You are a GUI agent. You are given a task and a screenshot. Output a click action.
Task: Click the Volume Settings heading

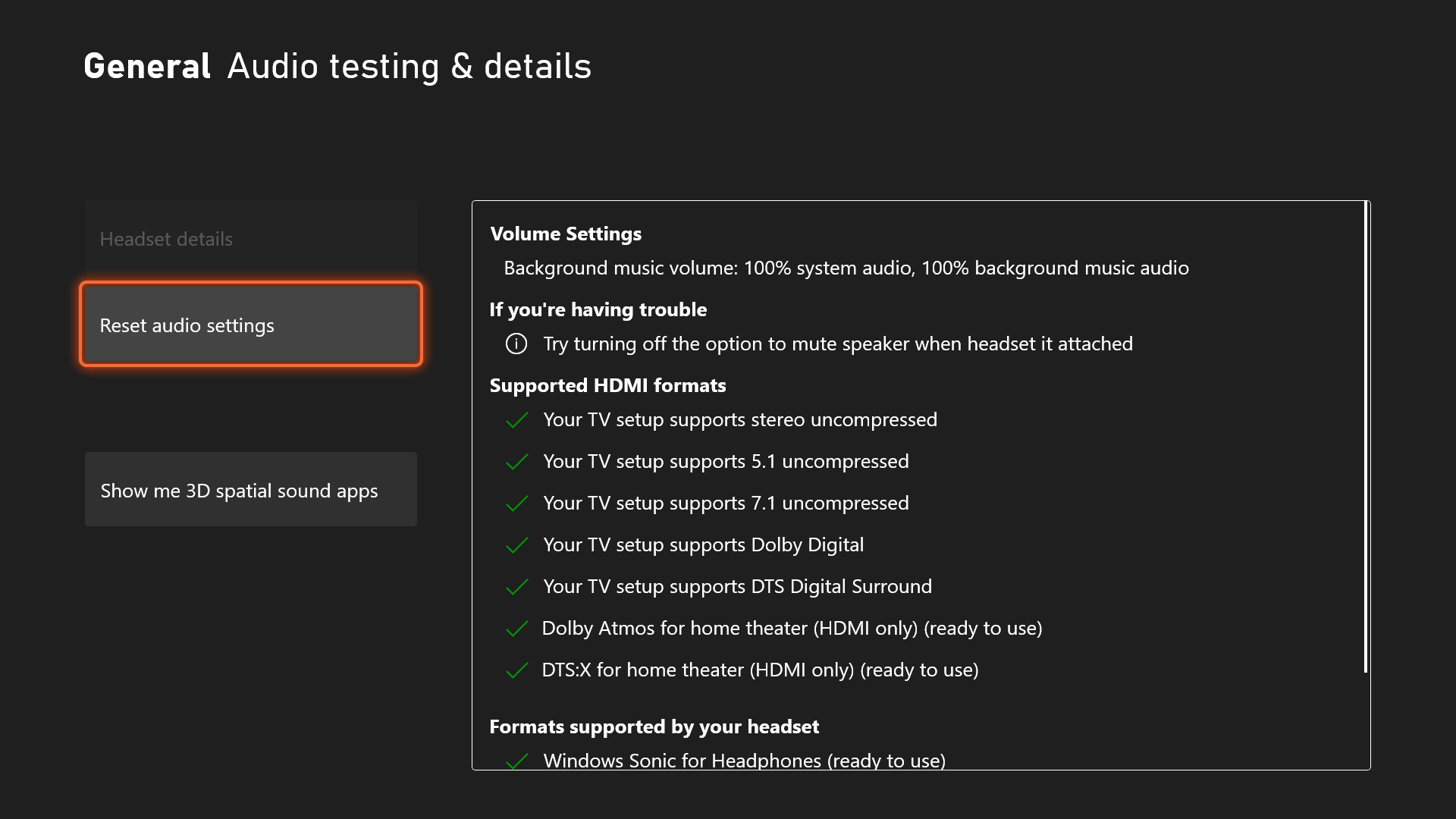click(566, 234)
